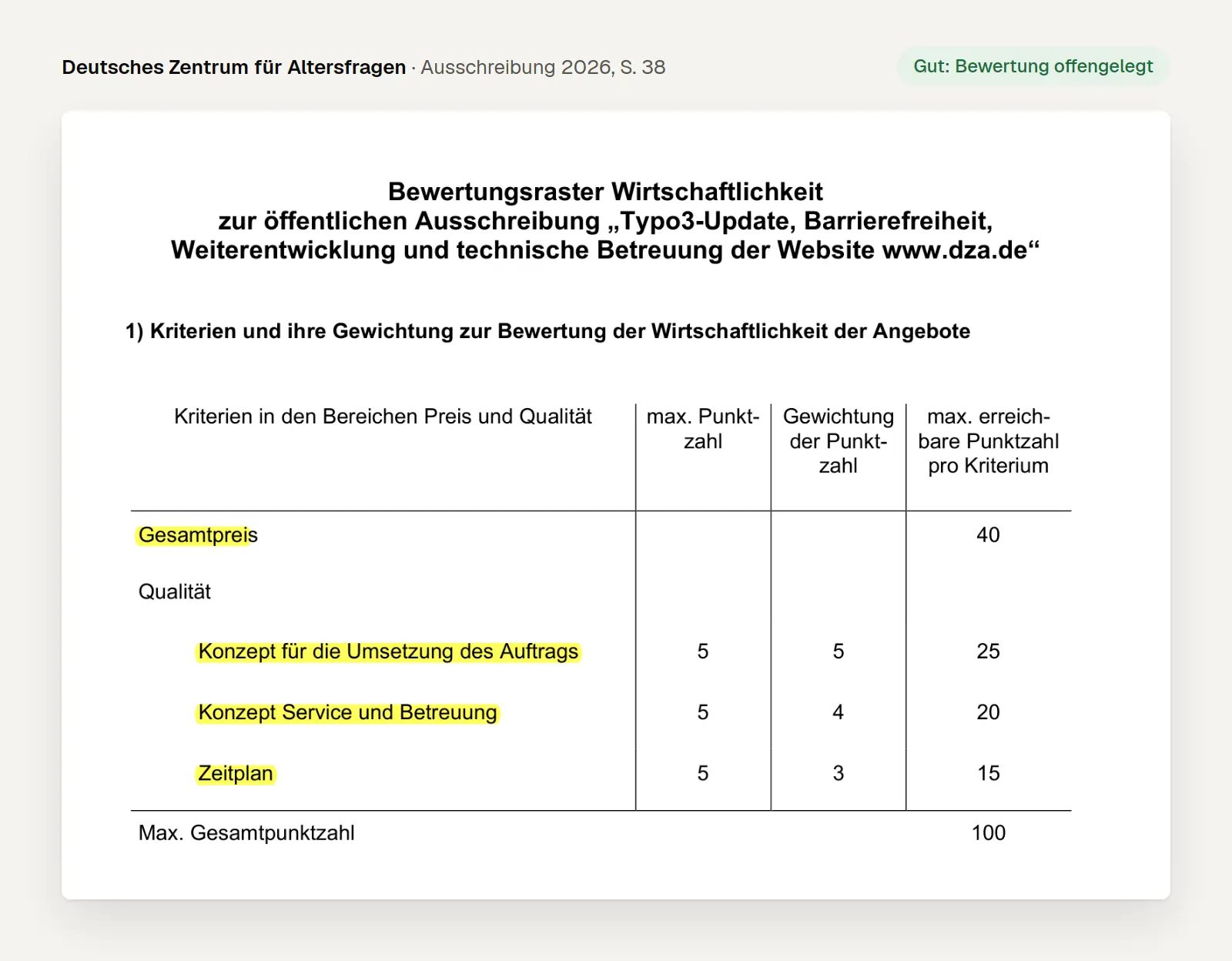
Task: Click the Gewichtung value 5 in the Umsetzung row
Action: pos(839,651)
